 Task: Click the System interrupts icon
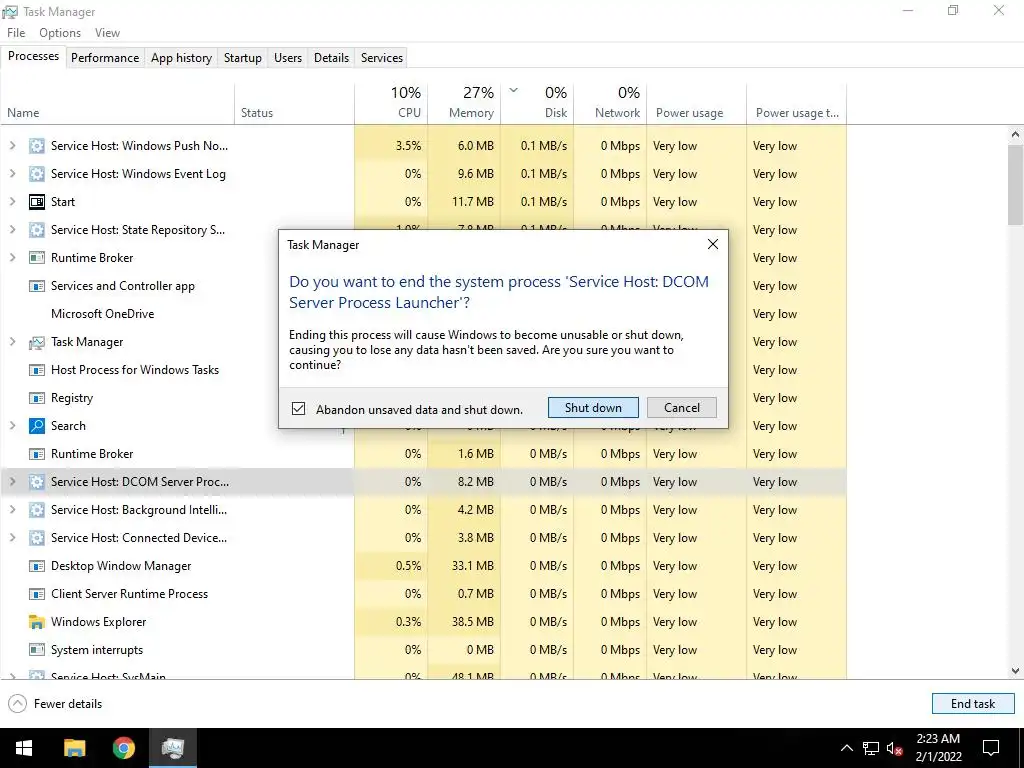coord(37,650)
